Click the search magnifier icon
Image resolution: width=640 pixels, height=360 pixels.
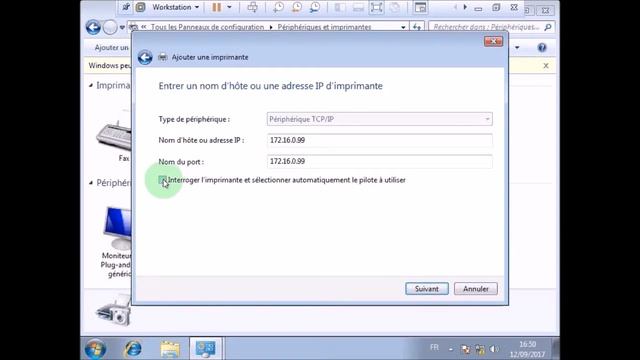pyautogui.click(x=548, y=27)
